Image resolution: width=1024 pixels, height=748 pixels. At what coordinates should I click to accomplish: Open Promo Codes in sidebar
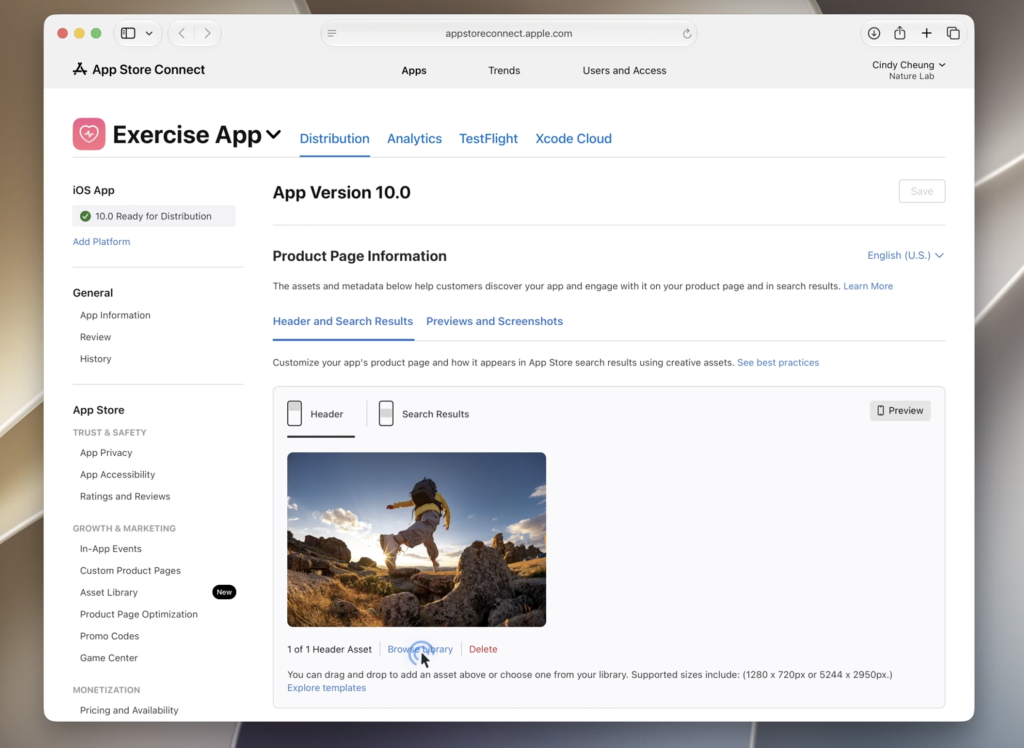pos(109,636)
